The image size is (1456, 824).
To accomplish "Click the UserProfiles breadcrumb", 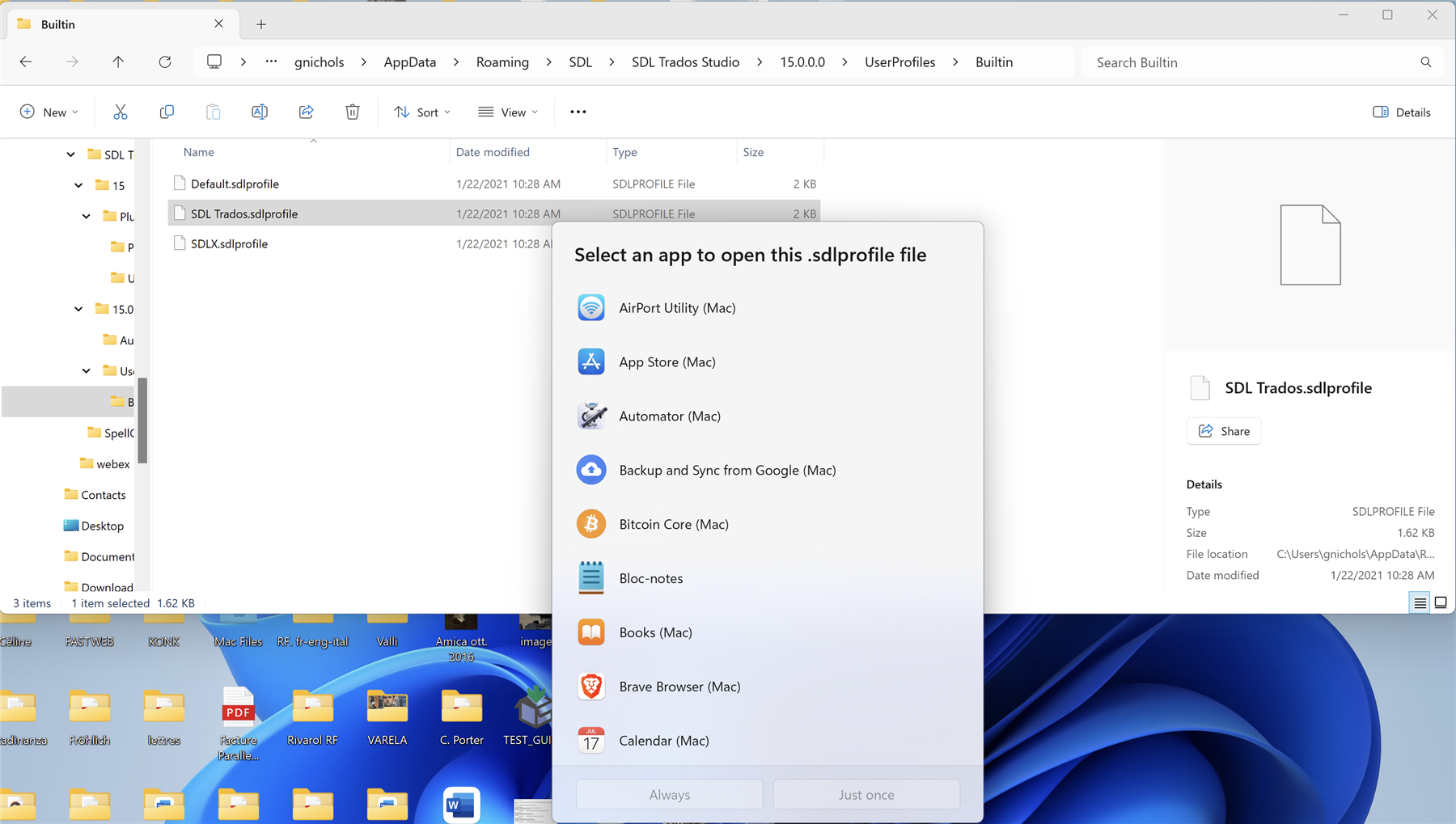I will (x=899, y=62).
